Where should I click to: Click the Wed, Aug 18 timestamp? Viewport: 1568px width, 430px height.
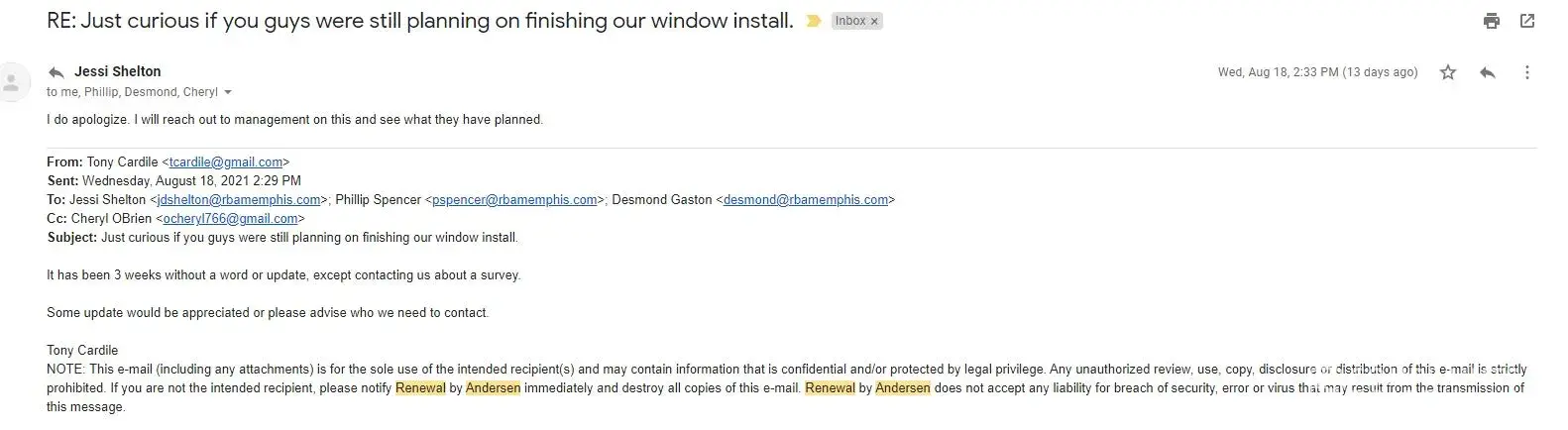pos(1317,72)
